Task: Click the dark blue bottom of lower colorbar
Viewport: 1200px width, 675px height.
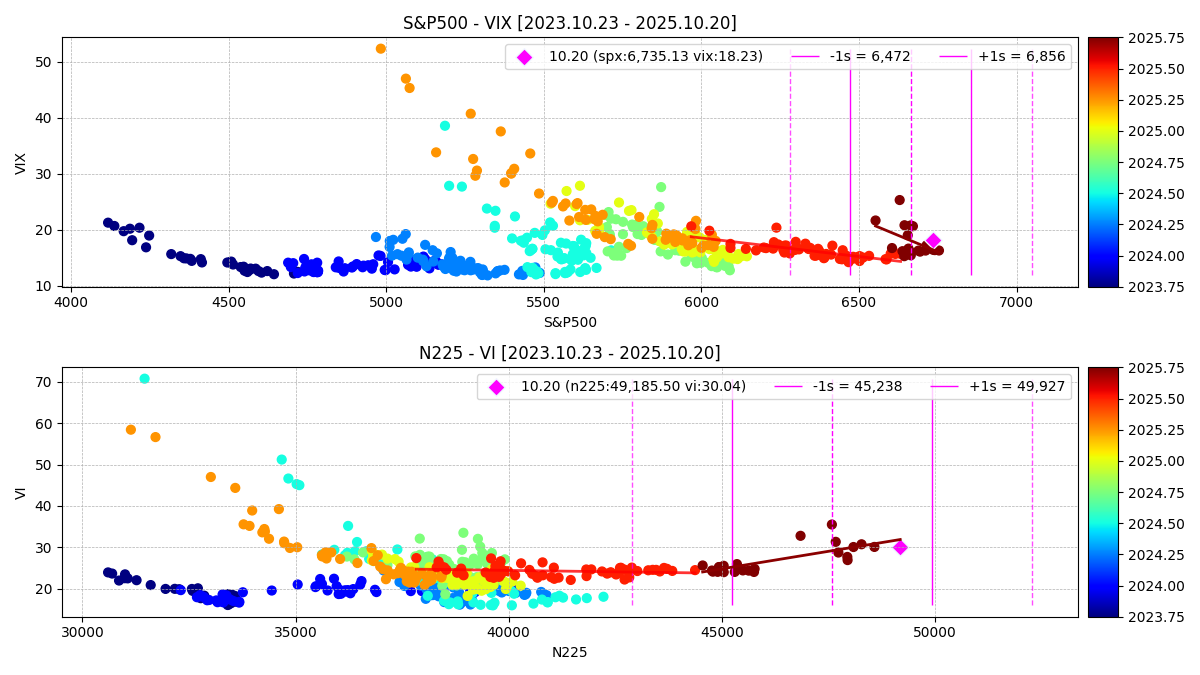Action: [x=1106, y=612]
